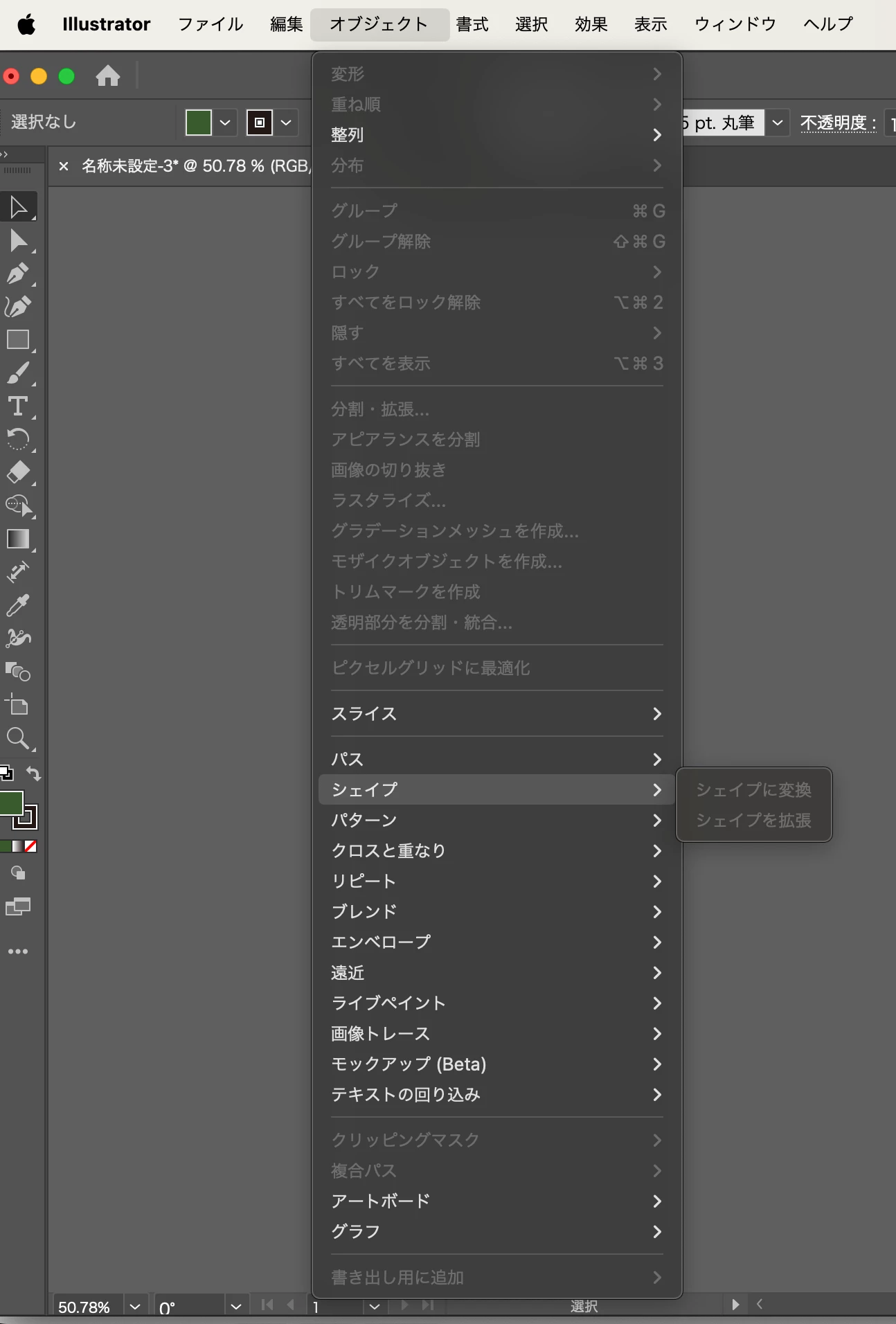Click the toolbar fill color square

click(11, 803)
